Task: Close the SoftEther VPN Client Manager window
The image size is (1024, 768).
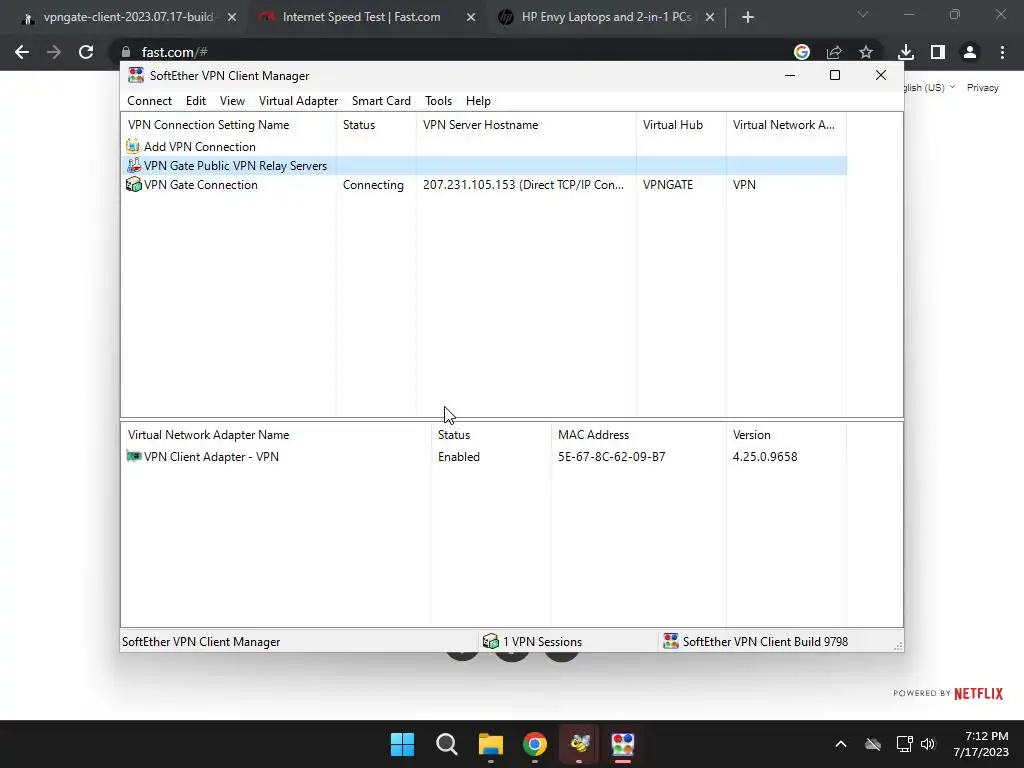Action: click(880, 75)
